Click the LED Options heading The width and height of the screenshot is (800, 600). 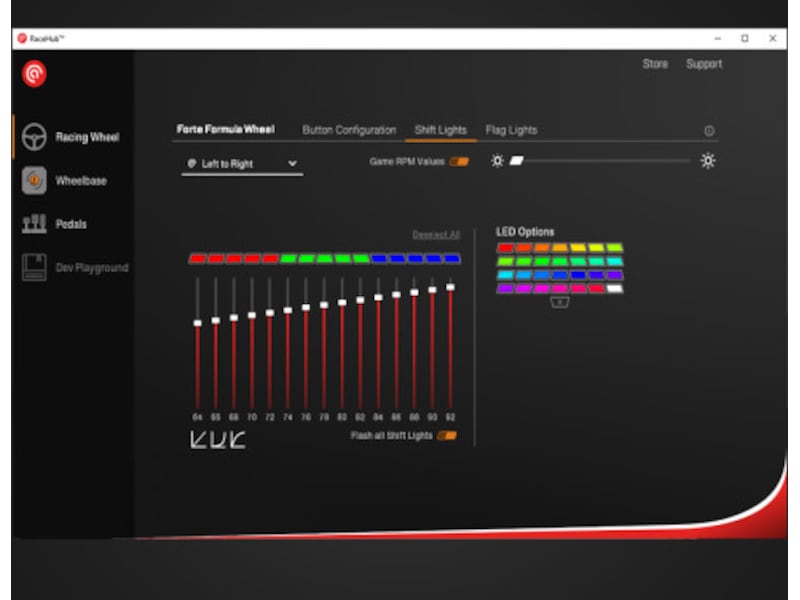(x=525, y=232)
